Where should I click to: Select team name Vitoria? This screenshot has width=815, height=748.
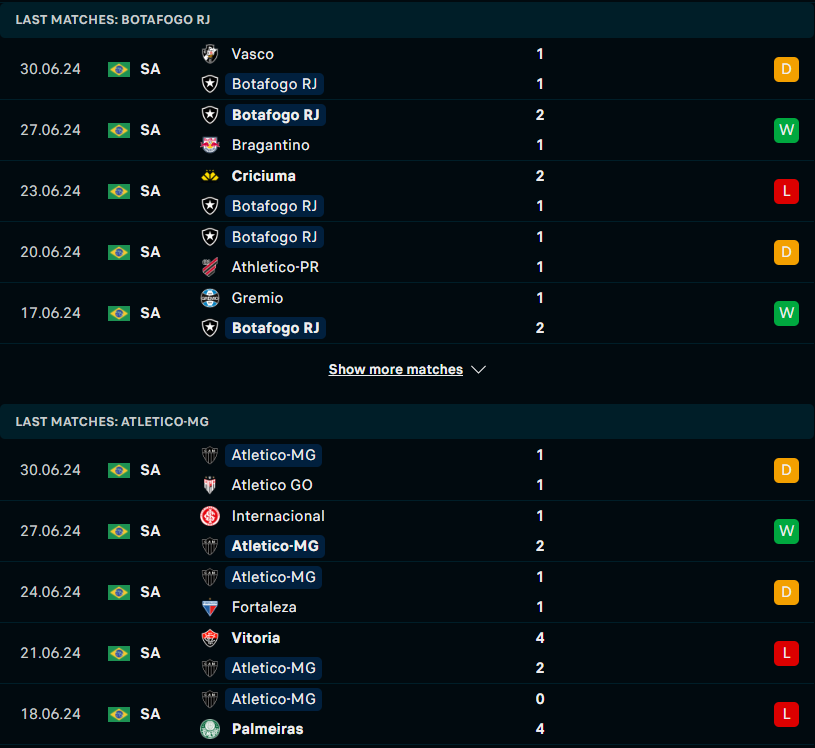[x=256, y=638]
